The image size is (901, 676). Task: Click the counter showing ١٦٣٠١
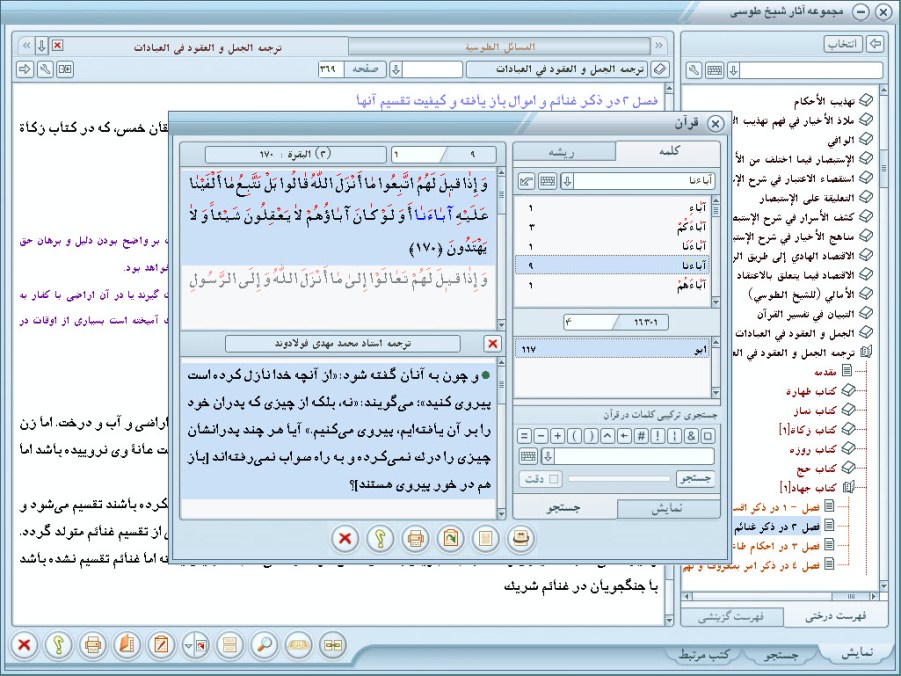tap(645, 322)
